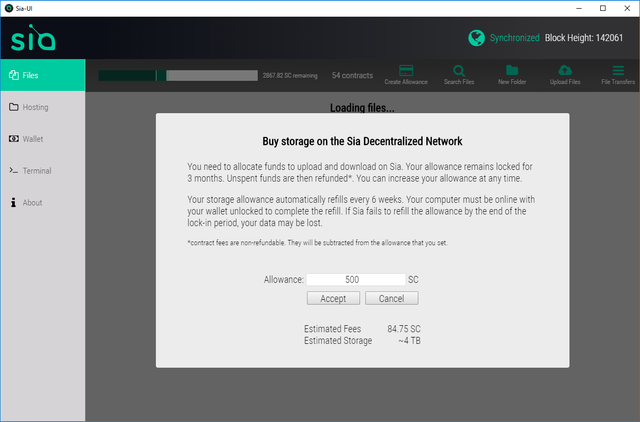Click the Sia logo in header
Image resolution: width=640 pixels, height=422 pixels.
(33, 38)
